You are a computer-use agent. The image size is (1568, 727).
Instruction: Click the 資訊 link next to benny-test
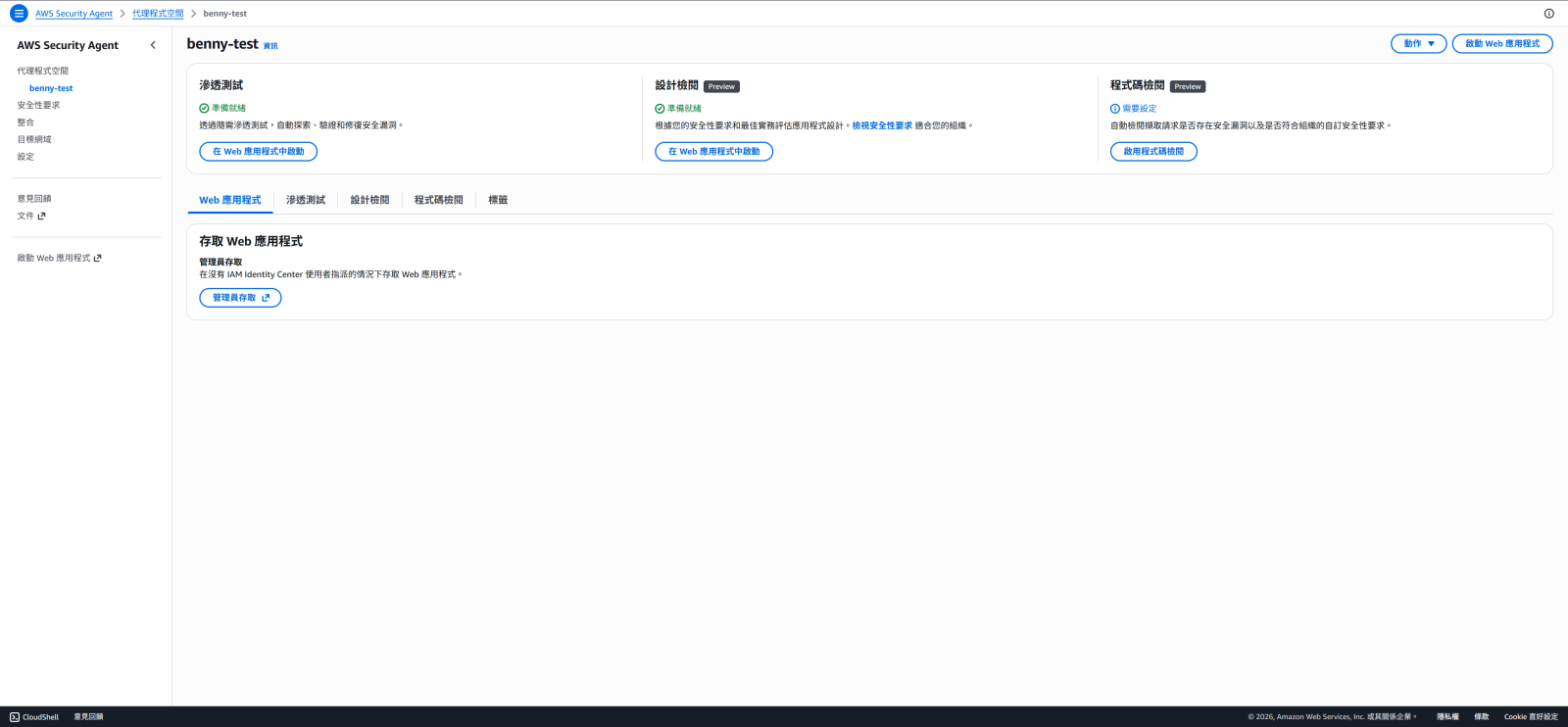pos(270,46)
